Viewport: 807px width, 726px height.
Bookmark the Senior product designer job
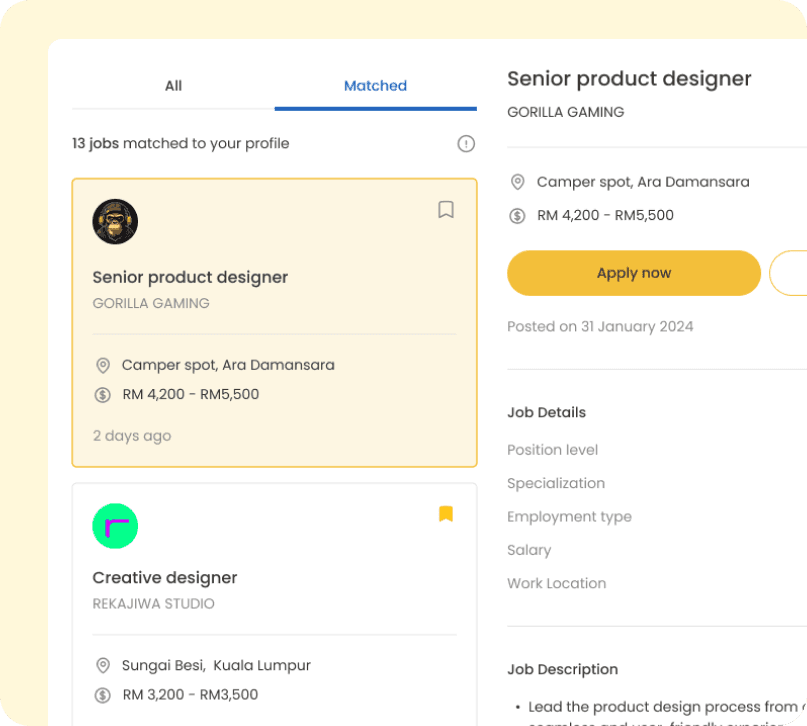[446, 210]
